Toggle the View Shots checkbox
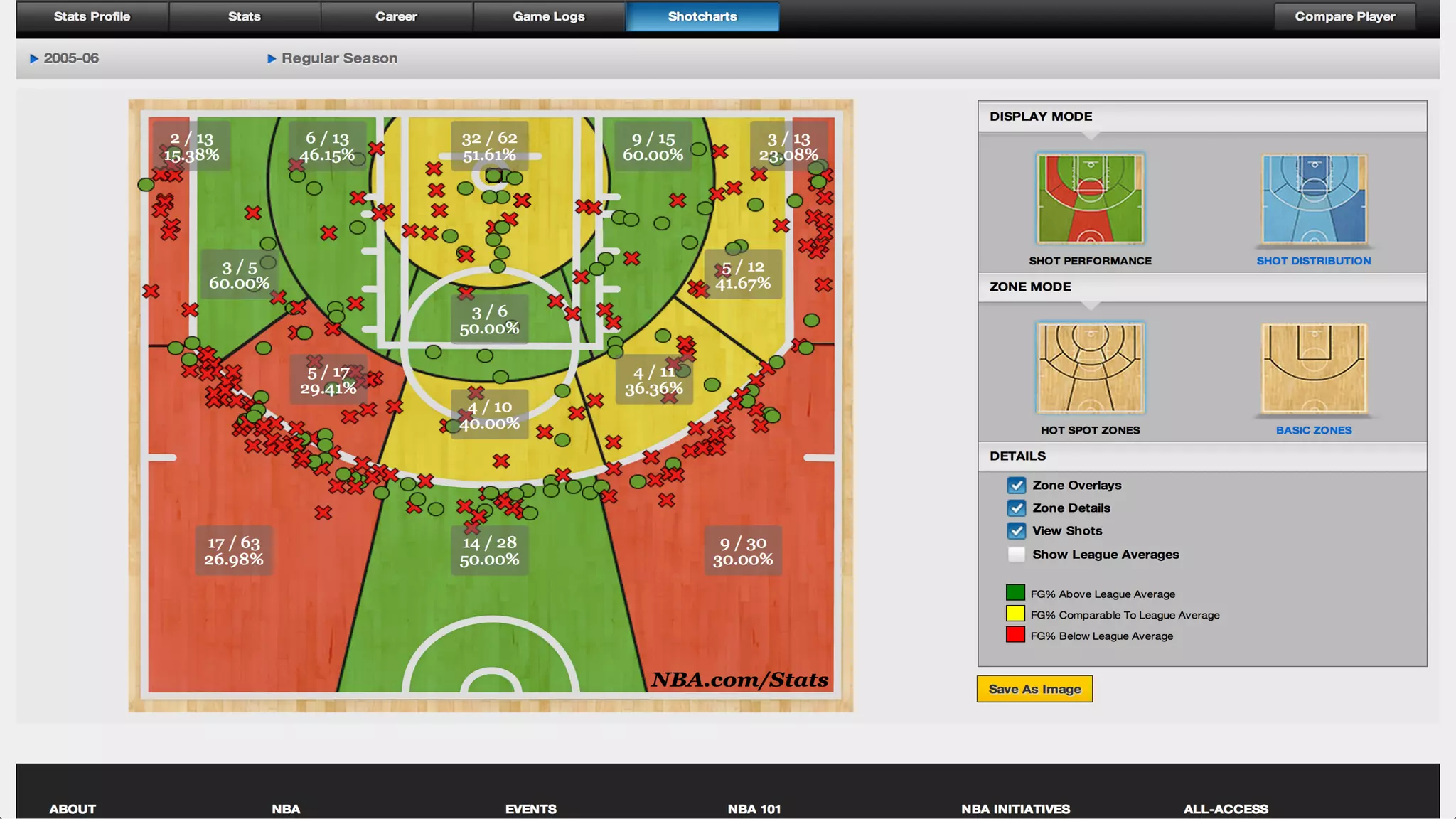The image size is (1456, 819). (x=1016, y=531)
